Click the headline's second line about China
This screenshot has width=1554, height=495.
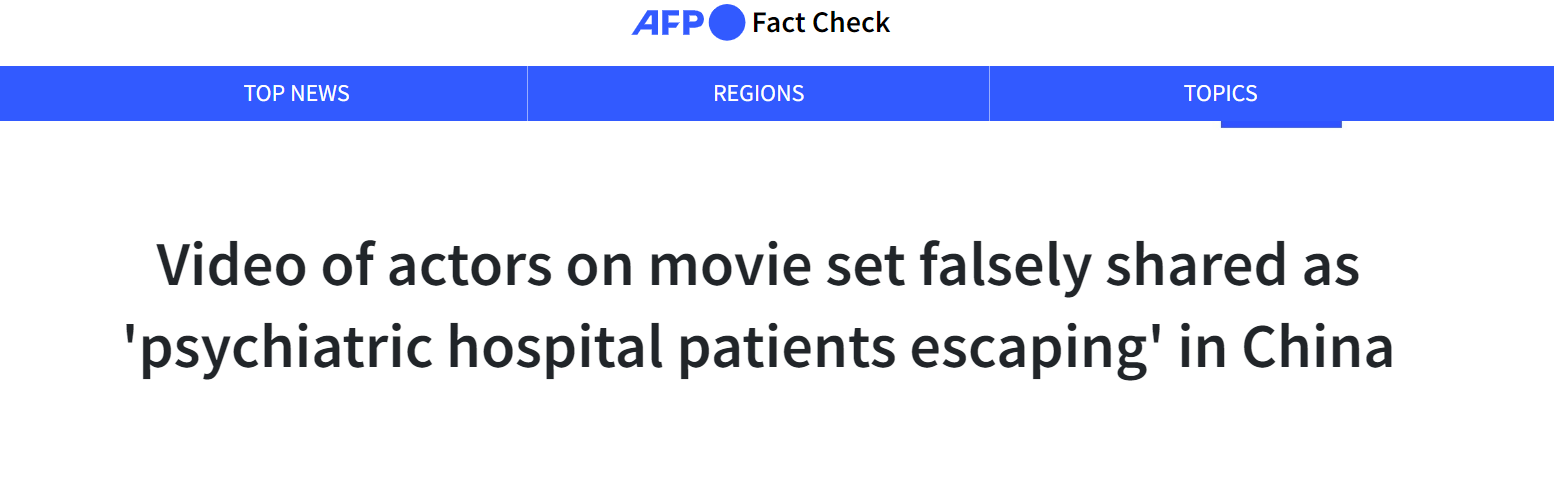(x=759, y=348)
